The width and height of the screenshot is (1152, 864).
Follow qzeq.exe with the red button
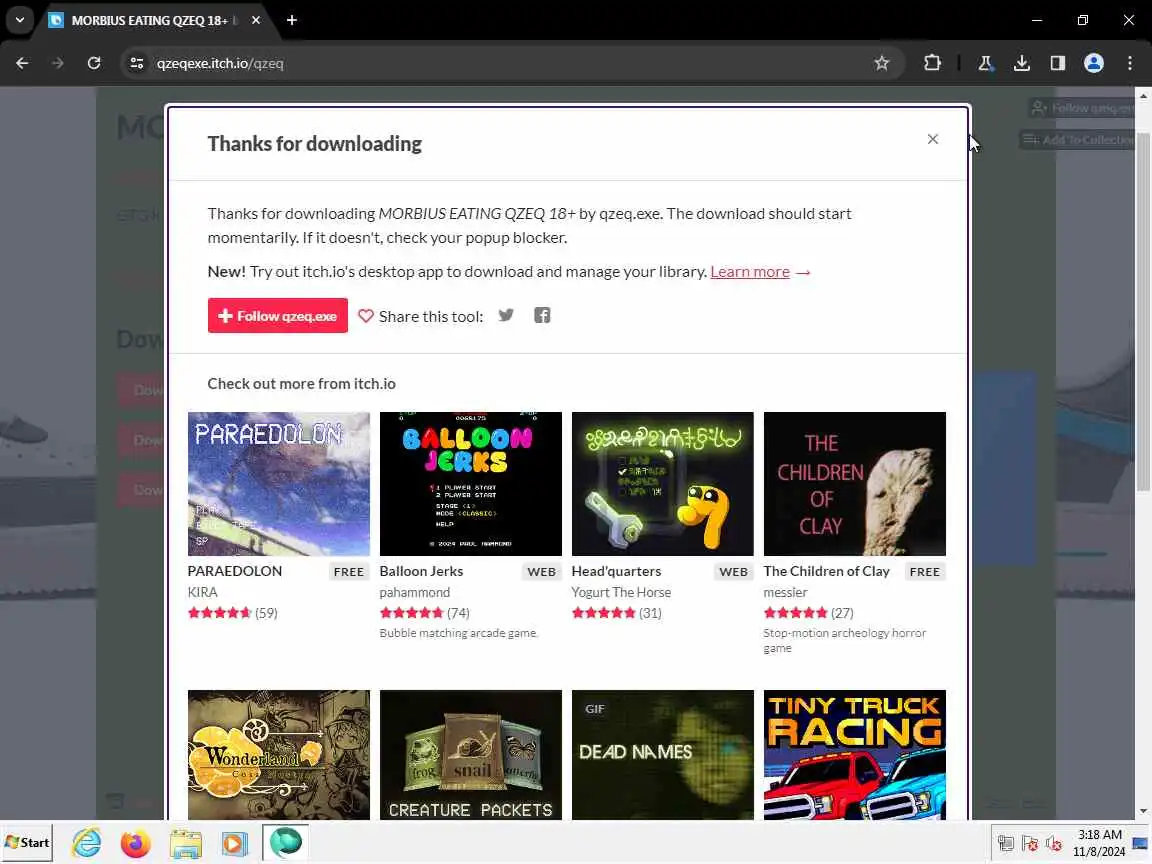click(x=278, y=315)
